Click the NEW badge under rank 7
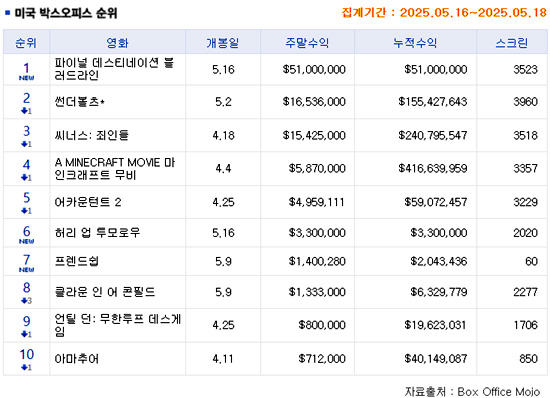Viewport: 550px width, 398px height. 26,270
